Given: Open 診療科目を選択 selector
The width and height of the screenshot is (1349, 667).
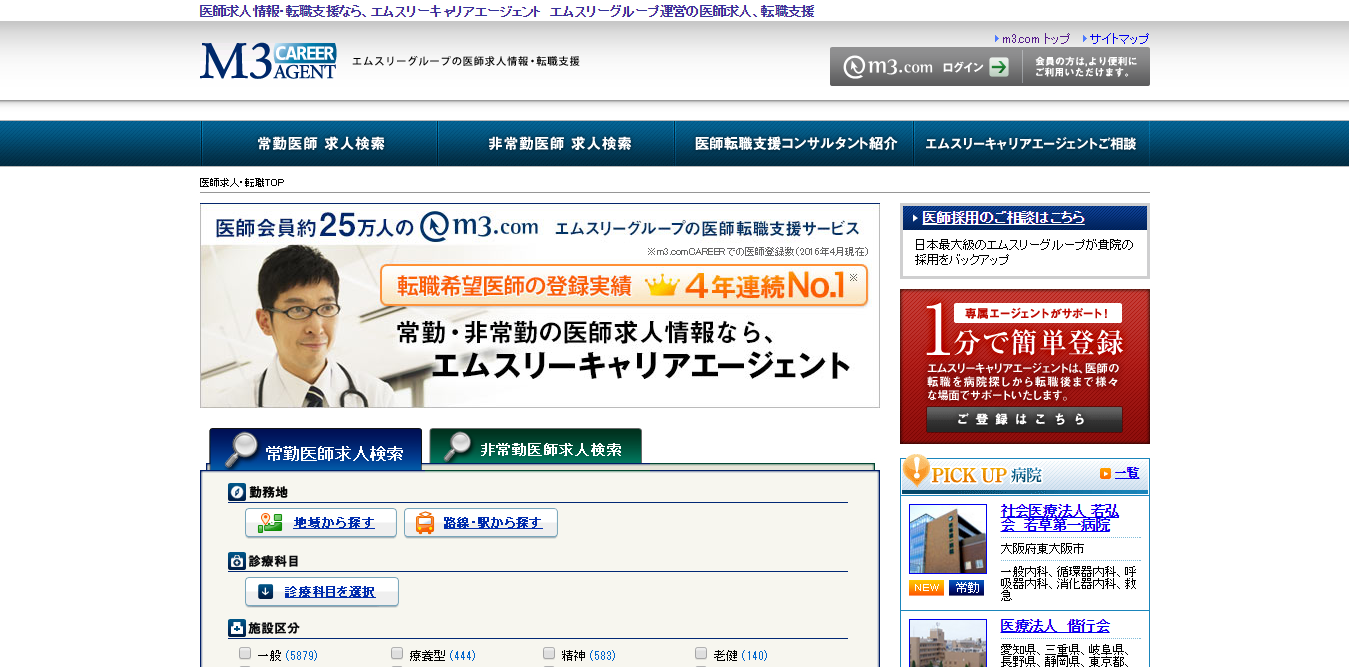Looking at the screenshot, I should tap(322, 592).
